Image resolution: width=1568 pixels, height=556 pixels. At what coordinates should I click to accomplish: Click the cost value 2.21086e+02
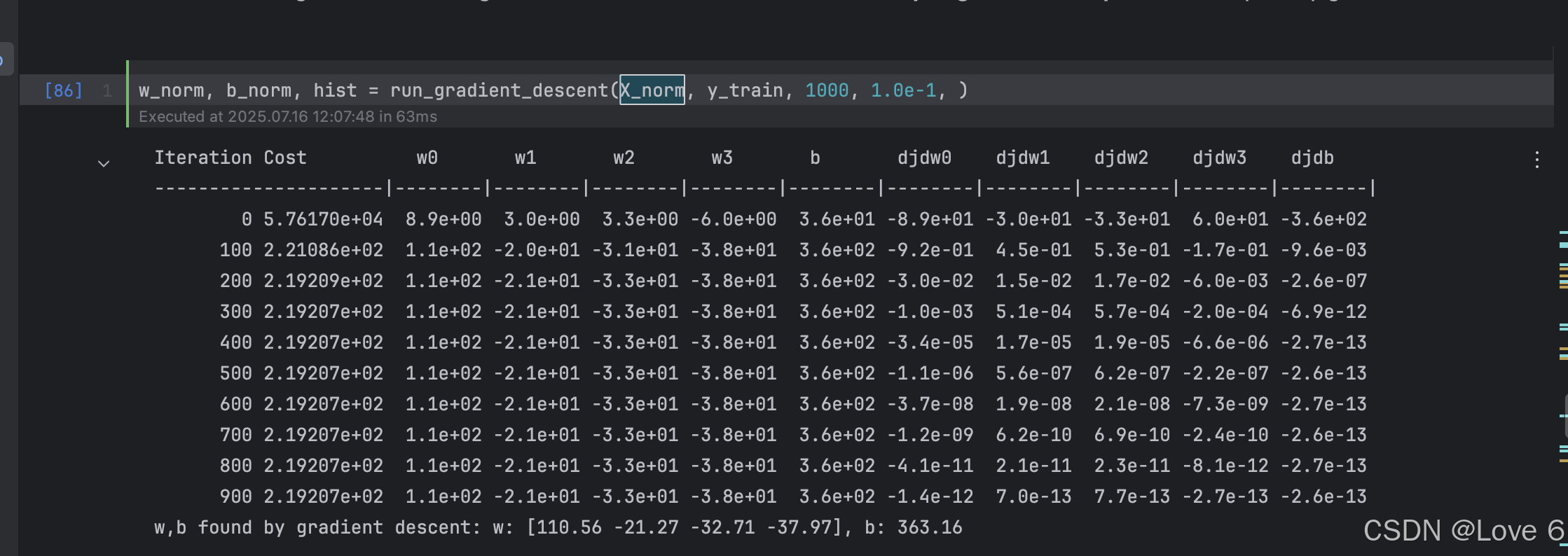[323, 250]
